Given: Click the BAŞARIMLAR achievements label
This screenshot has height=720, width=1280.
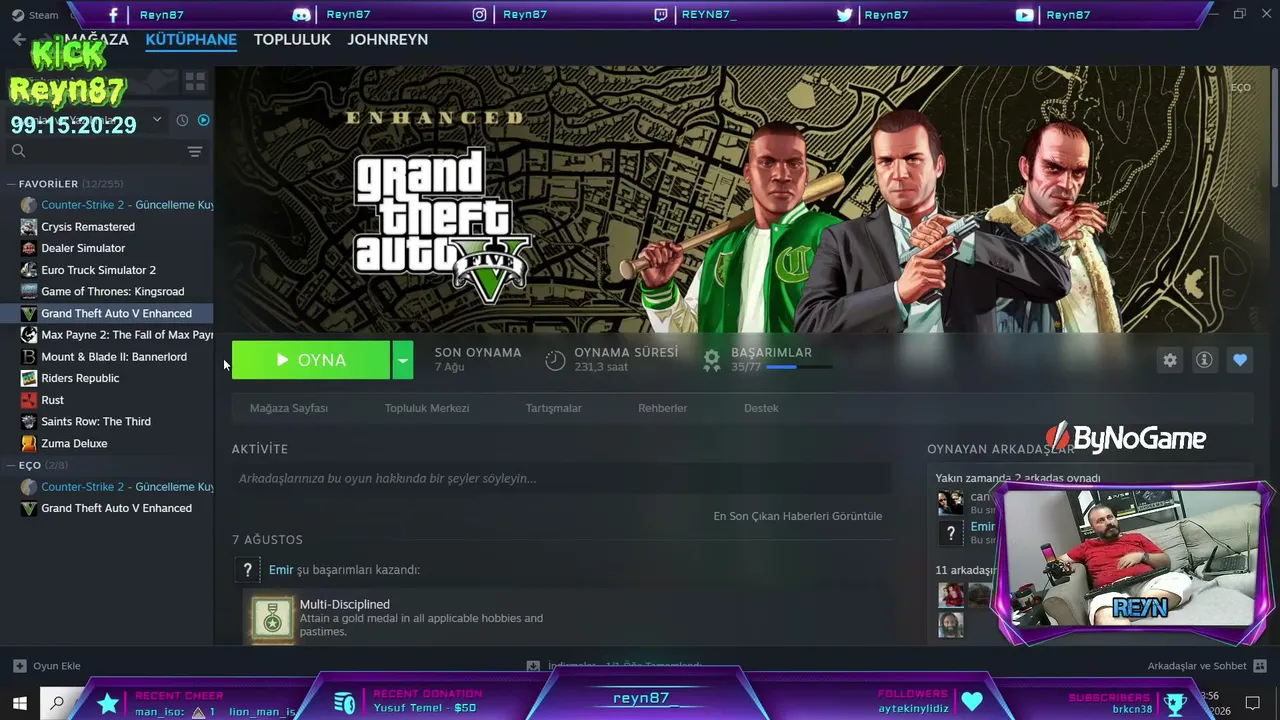Looking at the screenshot, I should pos(771,353).
